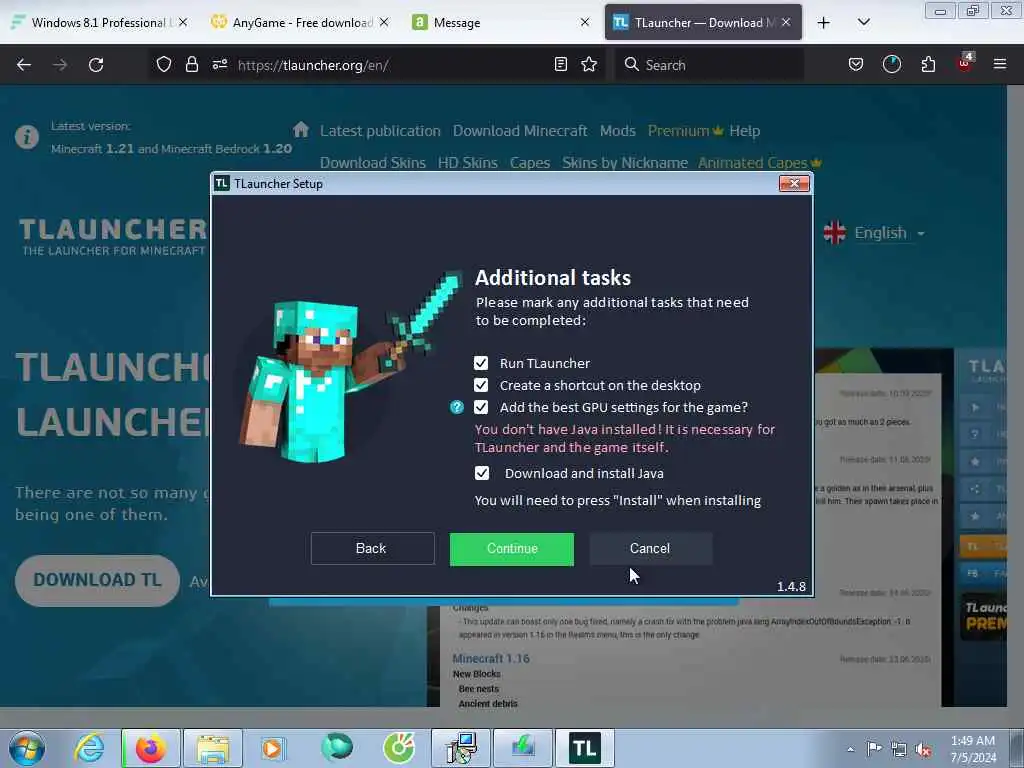Screen dimensions: 1024x768
Task: Open the Help menu link
Action: pos(744,131)
